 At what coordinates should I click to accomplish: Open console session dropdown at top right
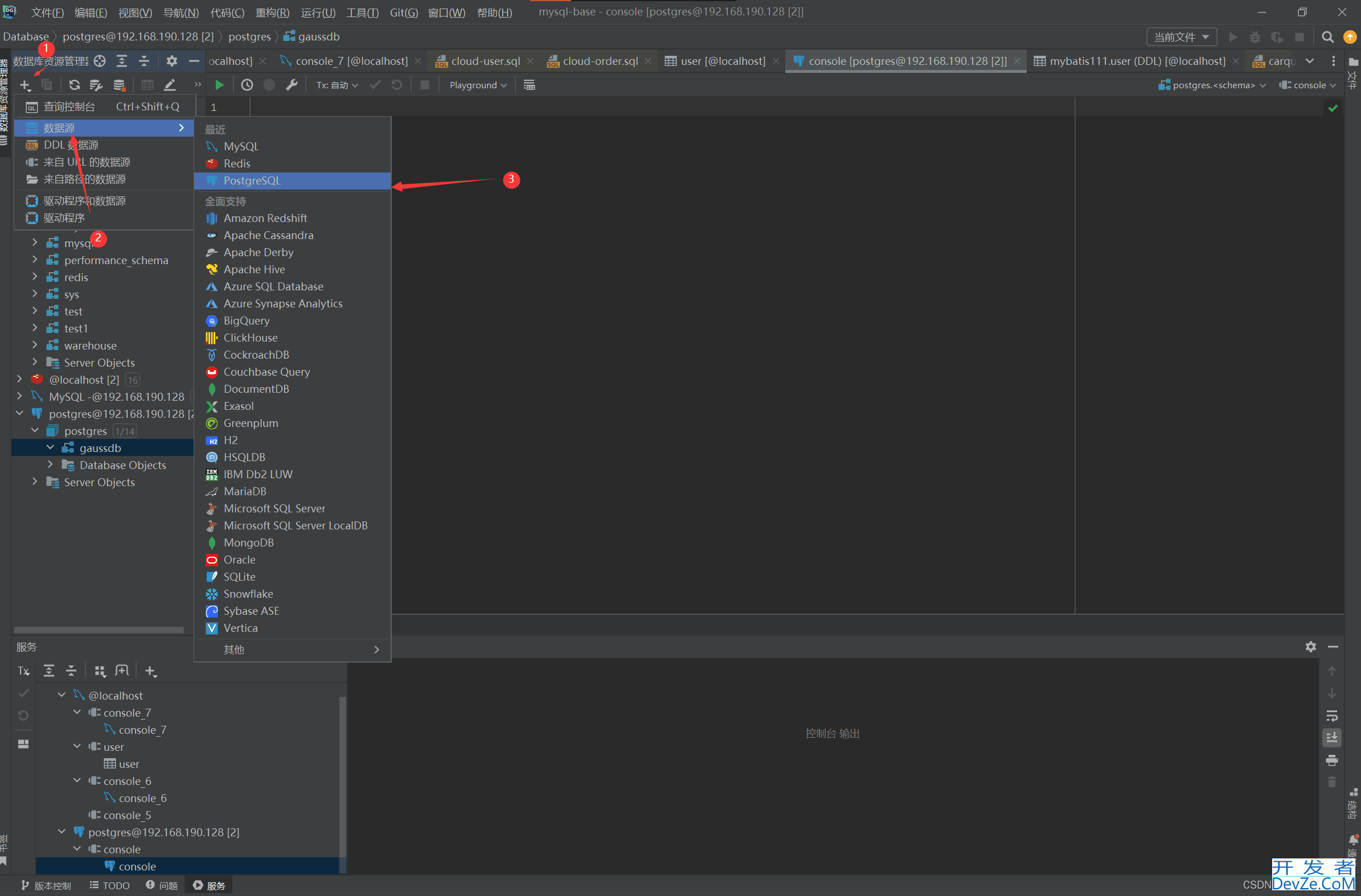(x=1308, y=85)
